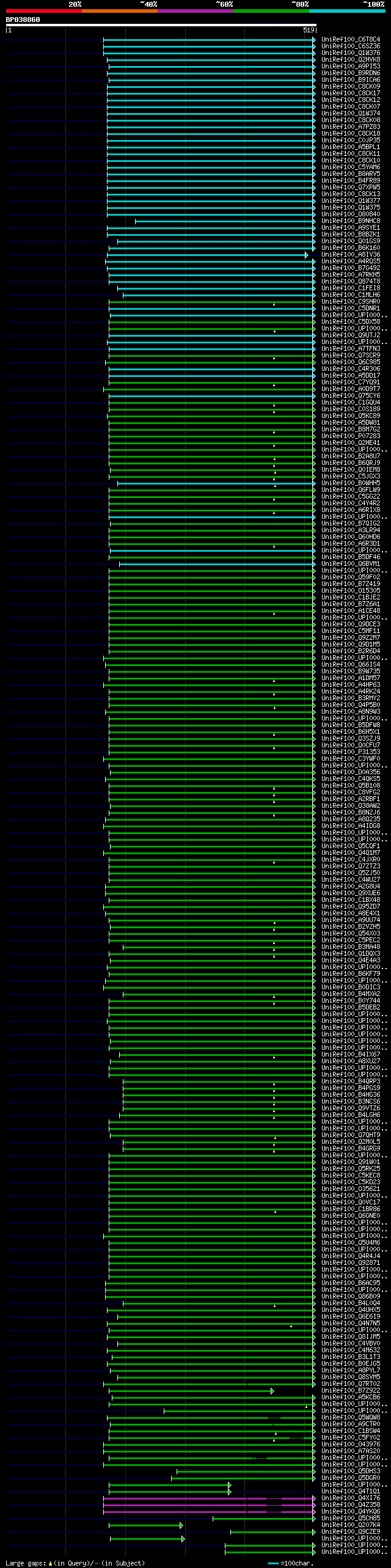Image resolution: width=391 pixels, height=1568 pixels.
Task: Click the UniRef100_C5YAM6 entry
Action: pyautogui.click(x=351, y=167)
